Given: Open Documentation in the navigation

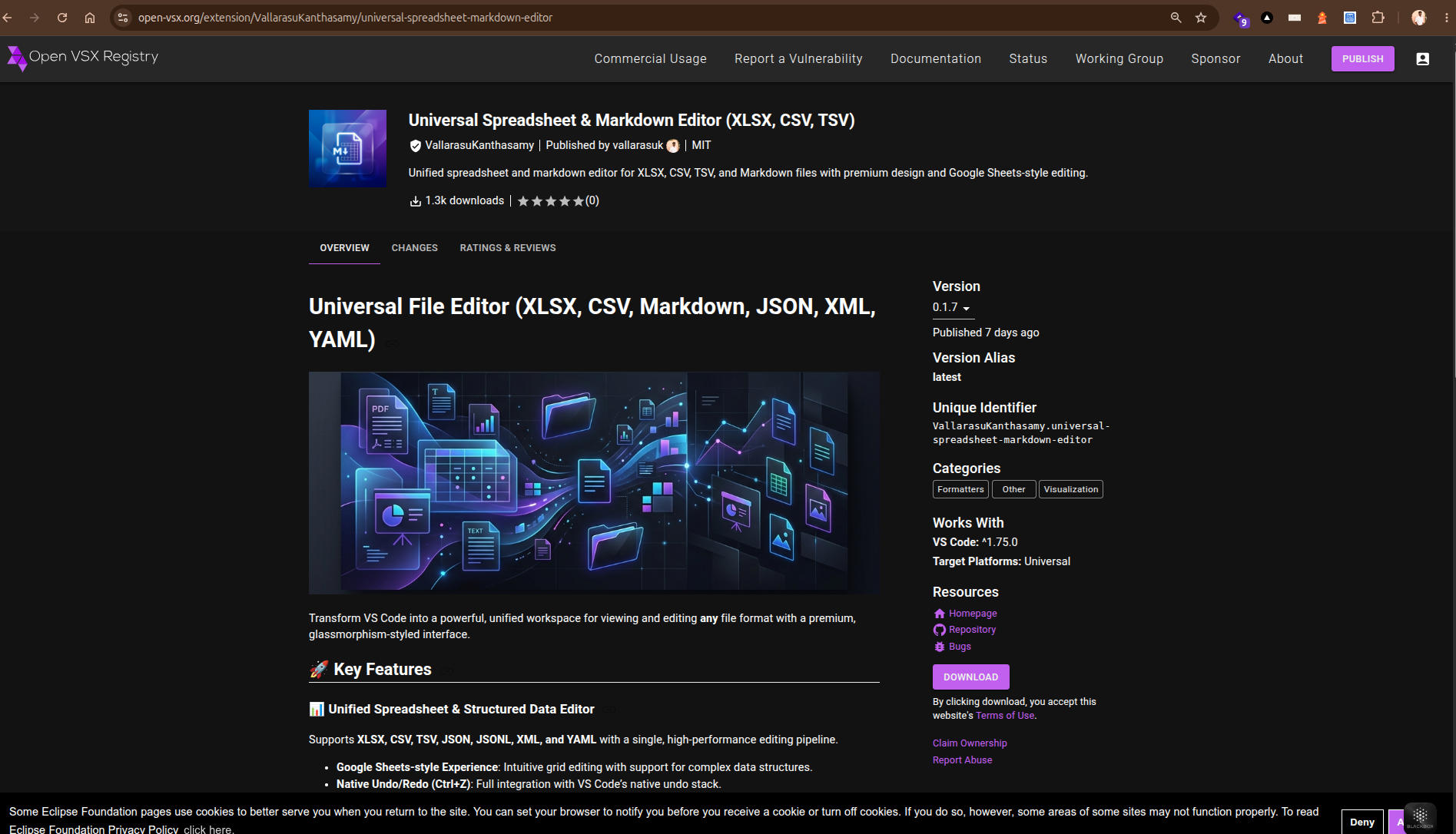Looking at the screenshot, I should tap(936, 59).
